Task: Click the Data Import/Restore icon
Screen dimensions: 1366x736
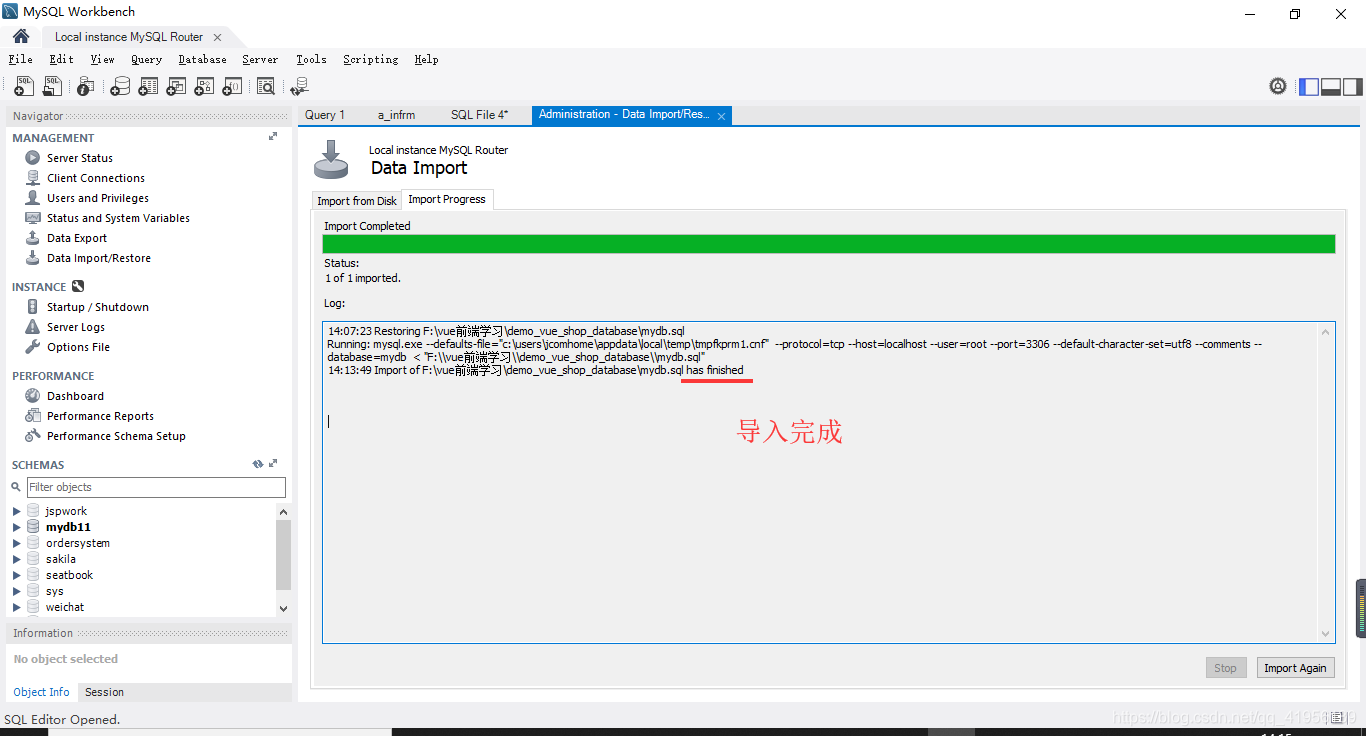Action: (32, 258)
